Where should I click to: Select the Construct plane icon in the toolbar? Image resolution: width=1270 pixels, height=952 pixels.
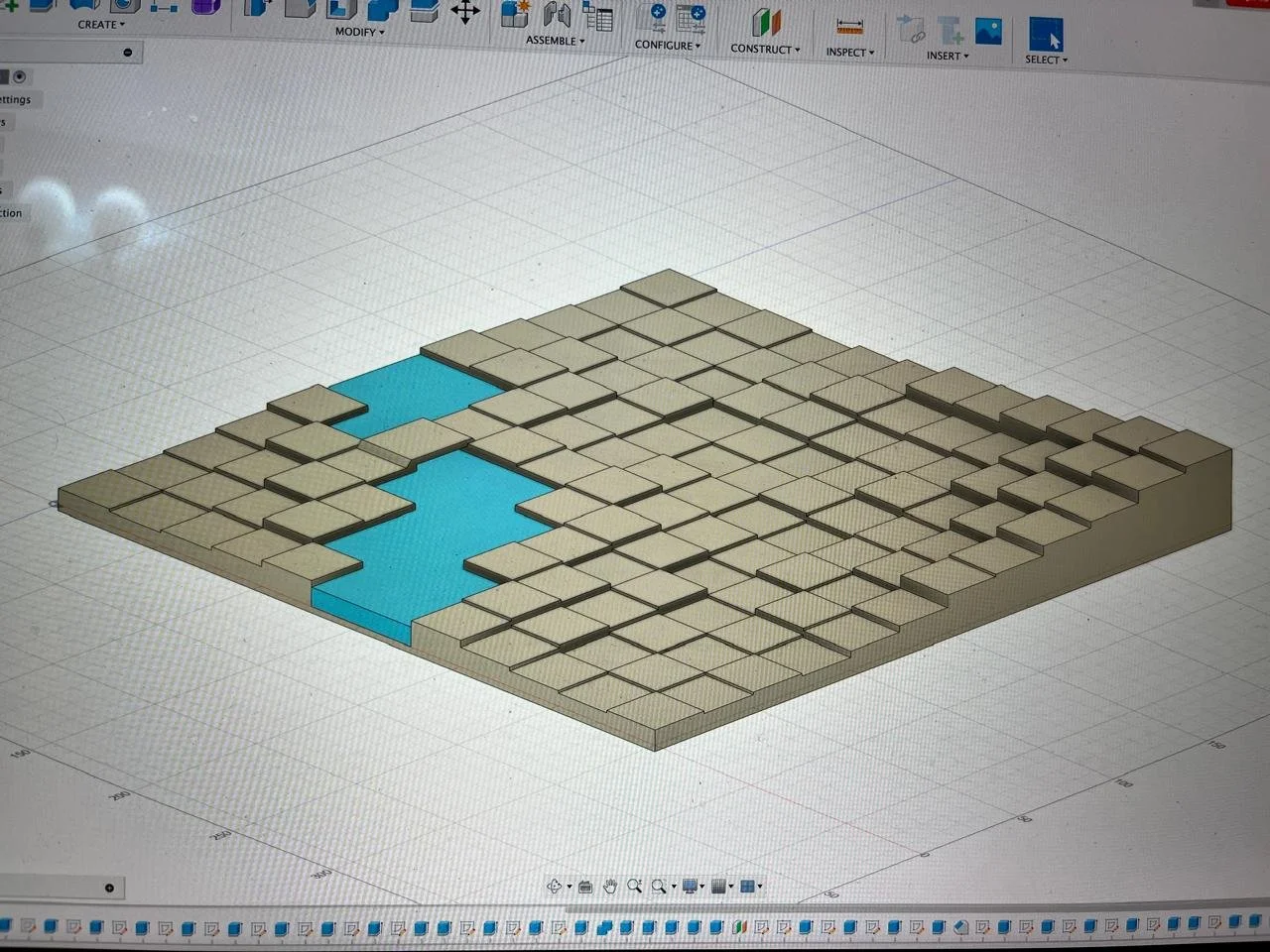766,22
